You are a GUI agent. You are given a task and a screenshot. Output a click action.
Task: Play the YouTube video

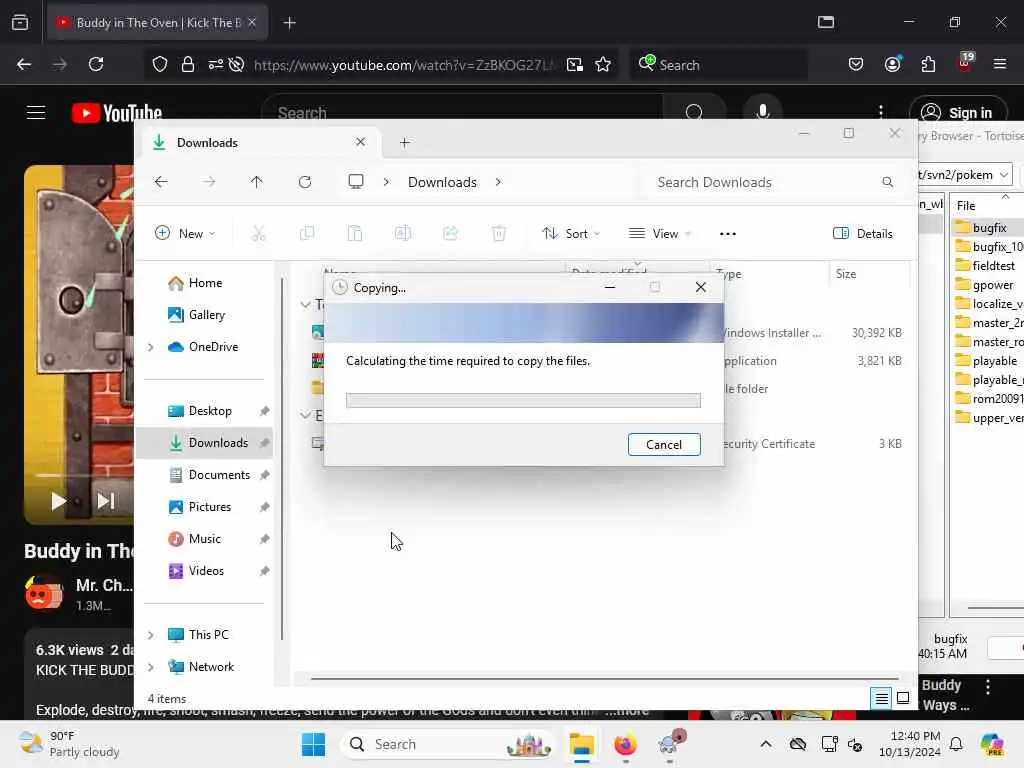click(58, 501)
